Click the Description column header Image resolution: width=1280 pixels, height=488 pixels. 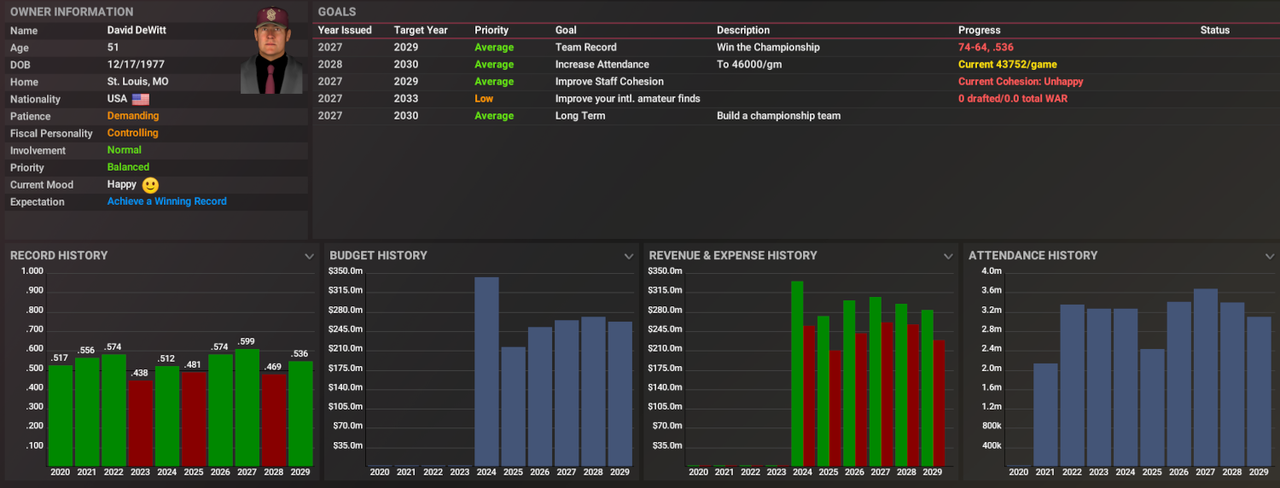(x=743, y=30)
